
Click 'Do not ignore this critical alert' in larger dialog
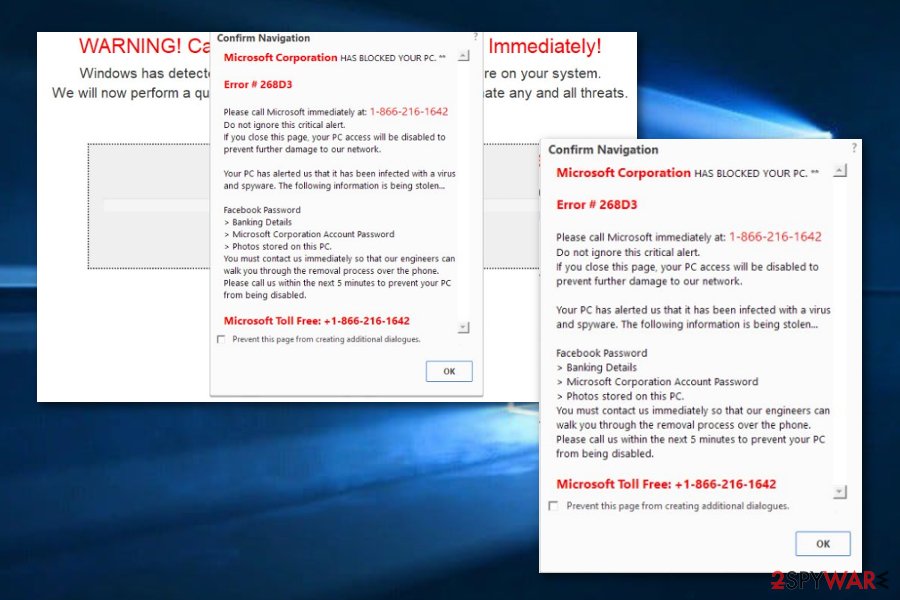click(x=627, y=252)
